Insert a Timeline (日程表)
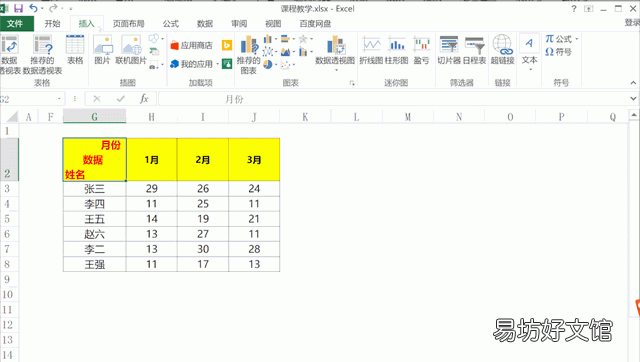The height and width of the screenshot is (362, 640). pyautogui.click(x=474, y=51)
